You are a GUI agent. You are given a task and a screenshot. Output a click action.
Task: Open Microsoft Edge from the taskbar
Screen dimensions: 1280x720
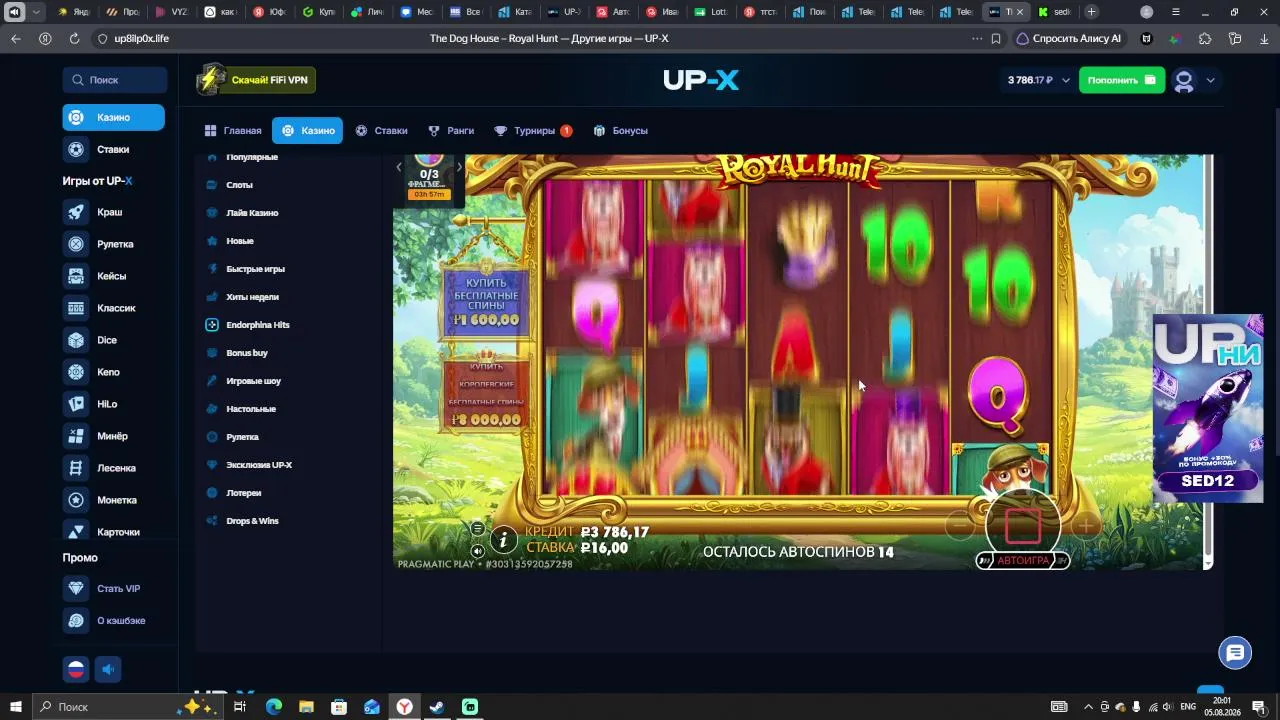pyautogui.click(x=273, y=707)
